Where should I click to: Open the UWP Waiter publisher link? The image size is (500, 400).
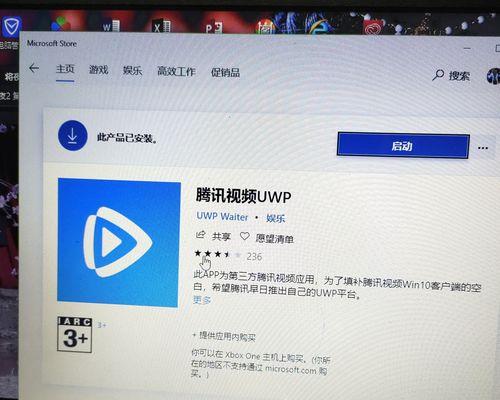point(222,217)
